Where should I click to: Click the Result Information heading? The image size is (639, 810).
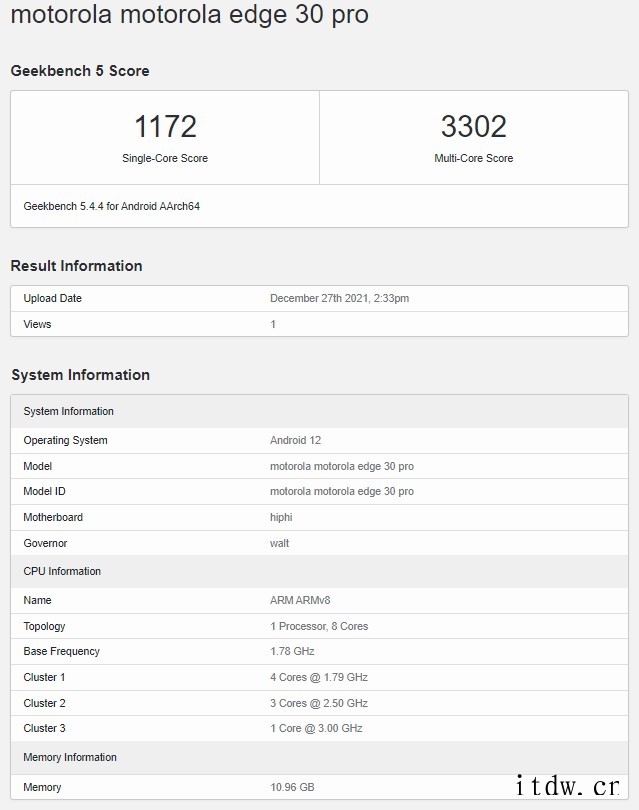76,266
